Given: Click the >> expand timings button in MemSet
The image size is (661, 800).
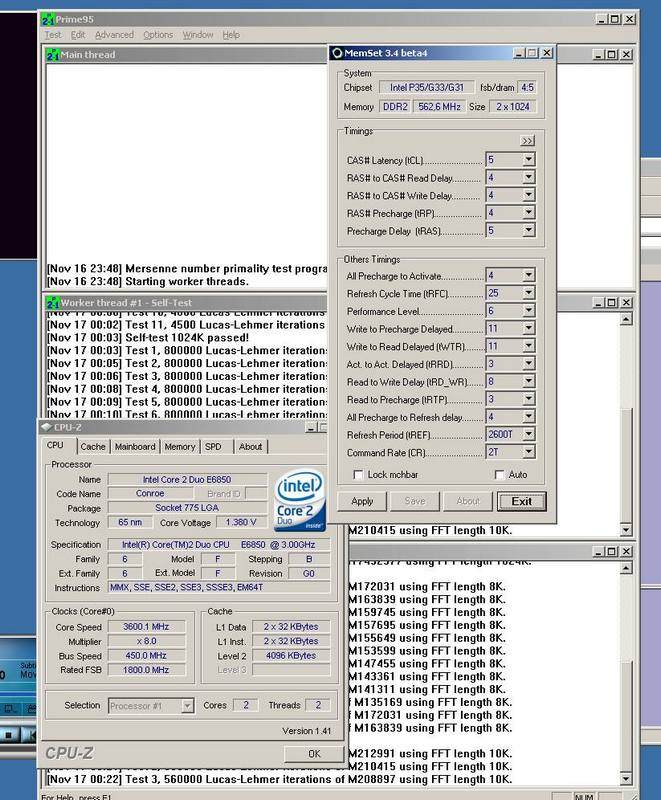Looking at the screenshot, I should tap(527, 141).
